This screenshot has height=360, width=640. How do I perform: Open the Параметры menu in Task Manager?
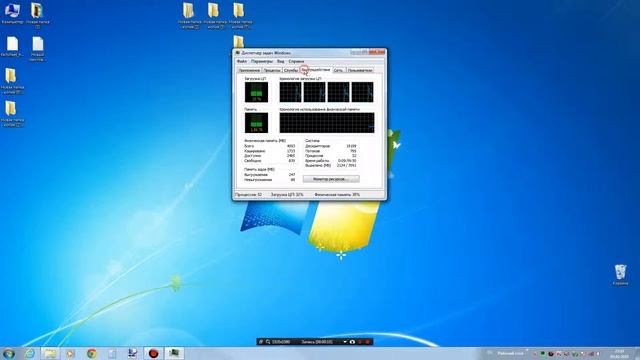pos(262,61)
